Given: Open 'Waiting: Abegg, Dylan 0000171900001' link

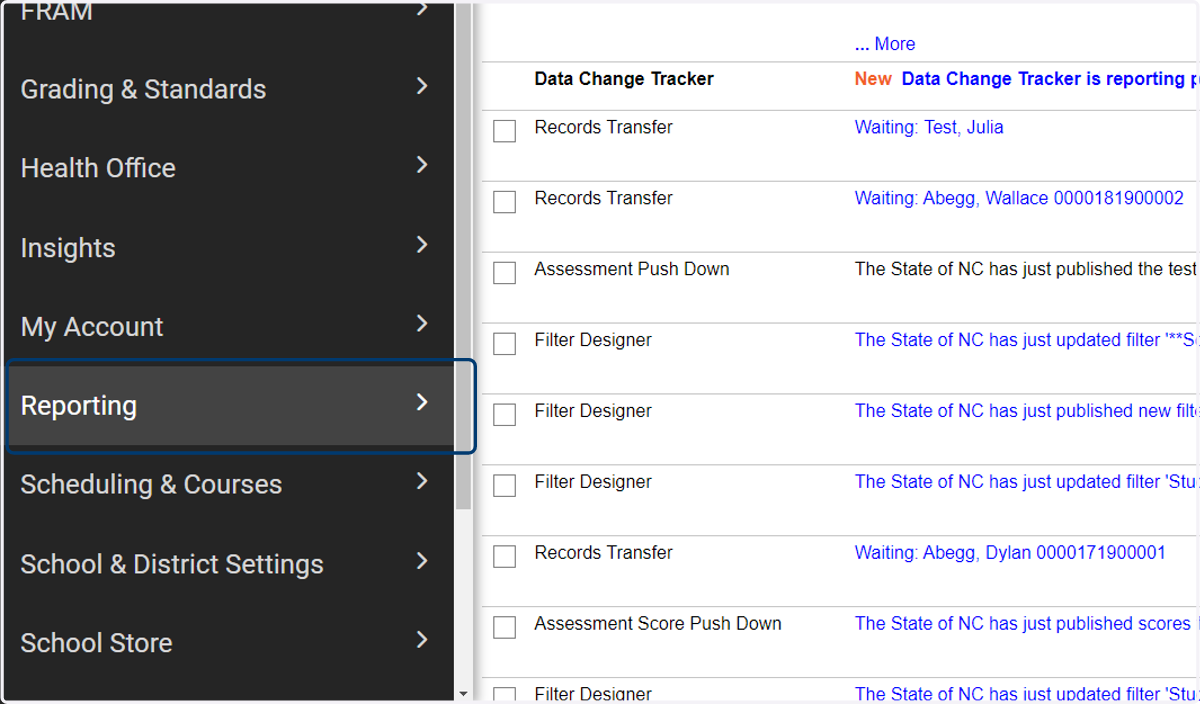Looking at the screenshot, I should (1010, 552).
